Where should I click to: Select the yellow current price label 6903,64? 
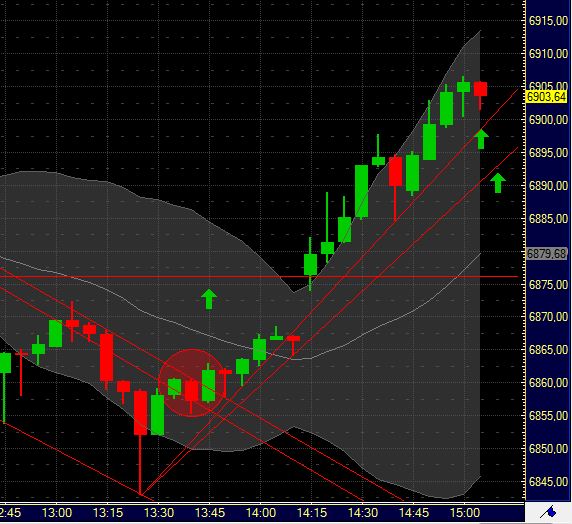(x=546, y=97)
